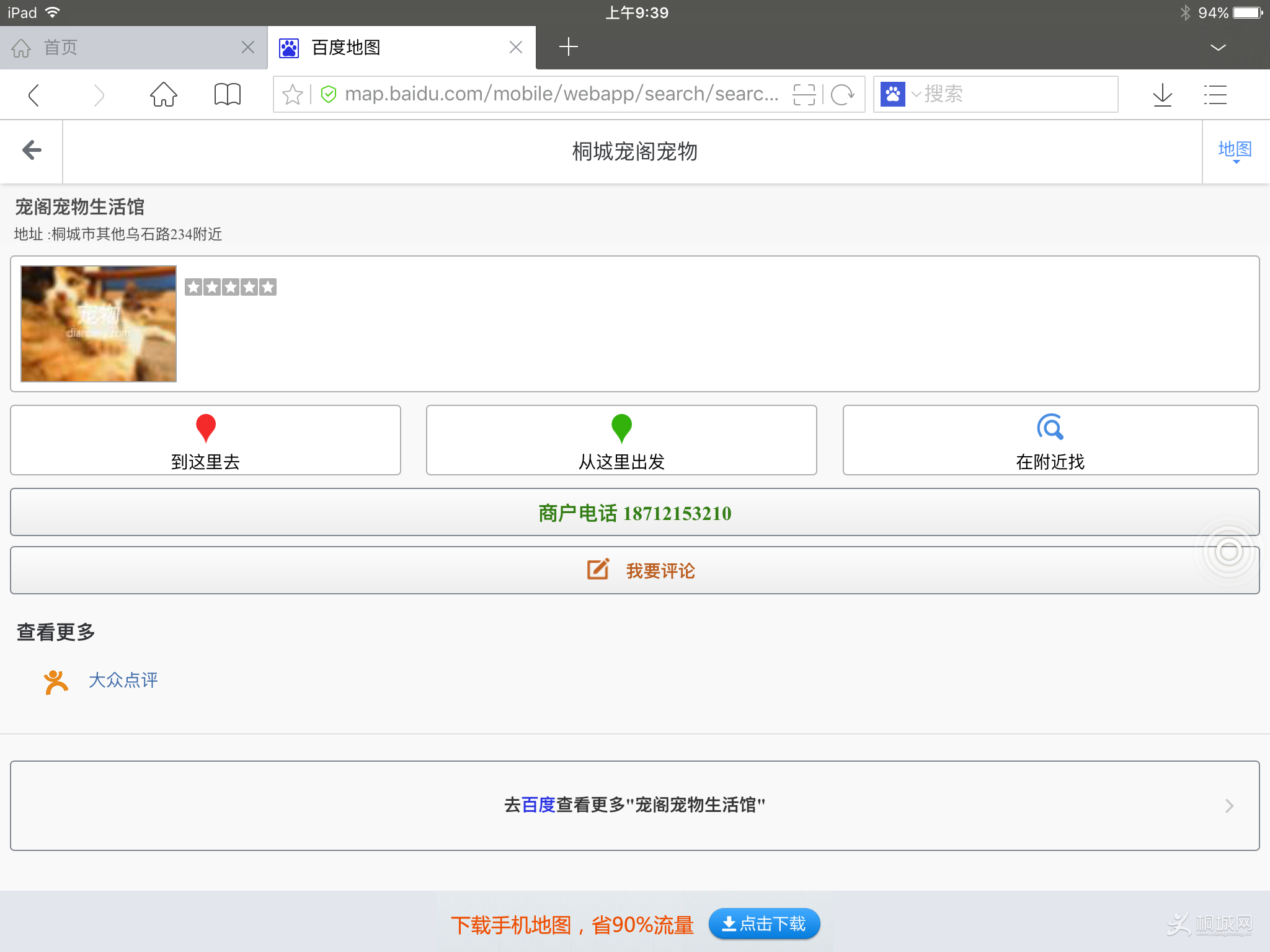Image resolution: width=1270 pixels, height=952 pixels.
Task: Open QR scan icon in address bar
Action: tap(804, 94)
